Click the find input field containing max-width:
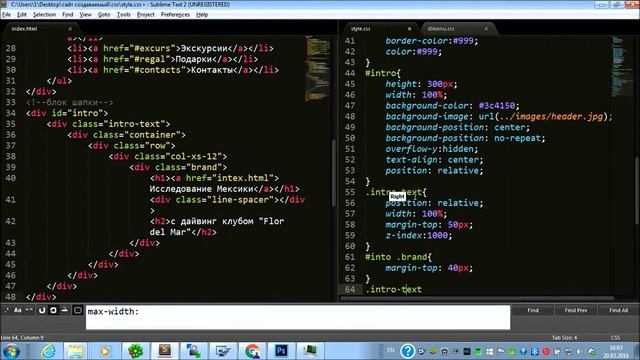The image size is (640, 360). coord(298,317)
